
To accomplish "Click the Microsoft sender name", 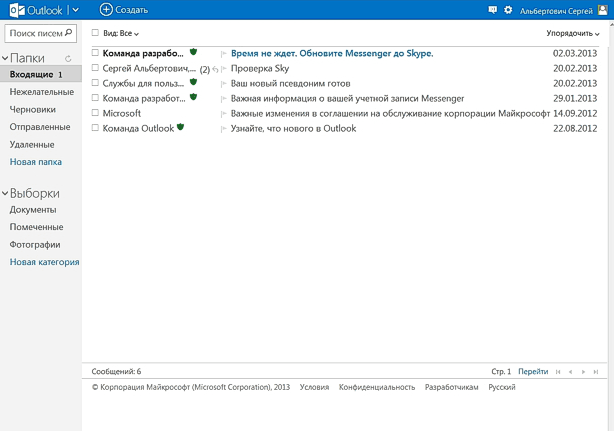I will click(122, 114).
